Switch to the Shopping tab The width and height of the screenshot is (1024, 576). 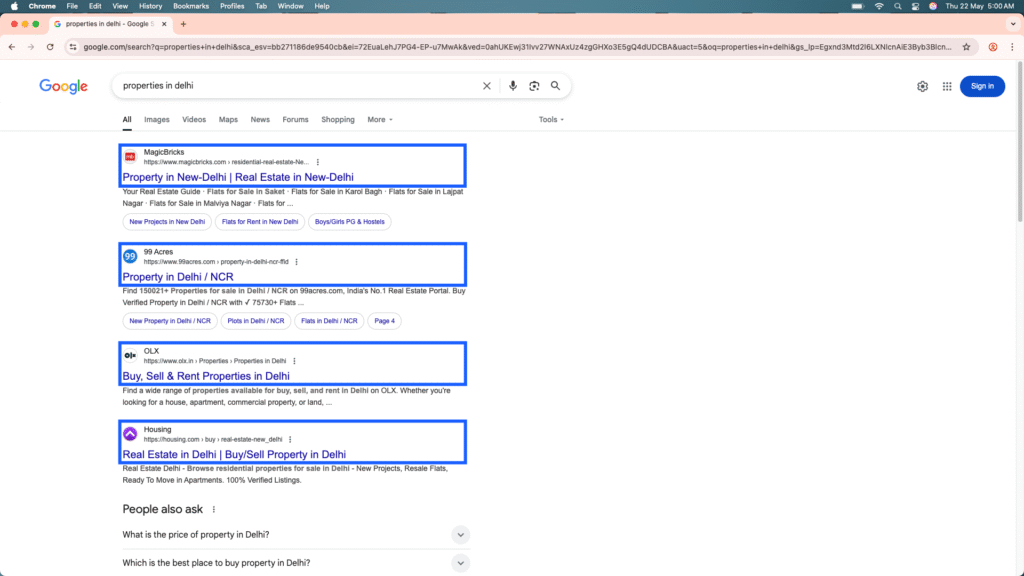pos(338,120)
